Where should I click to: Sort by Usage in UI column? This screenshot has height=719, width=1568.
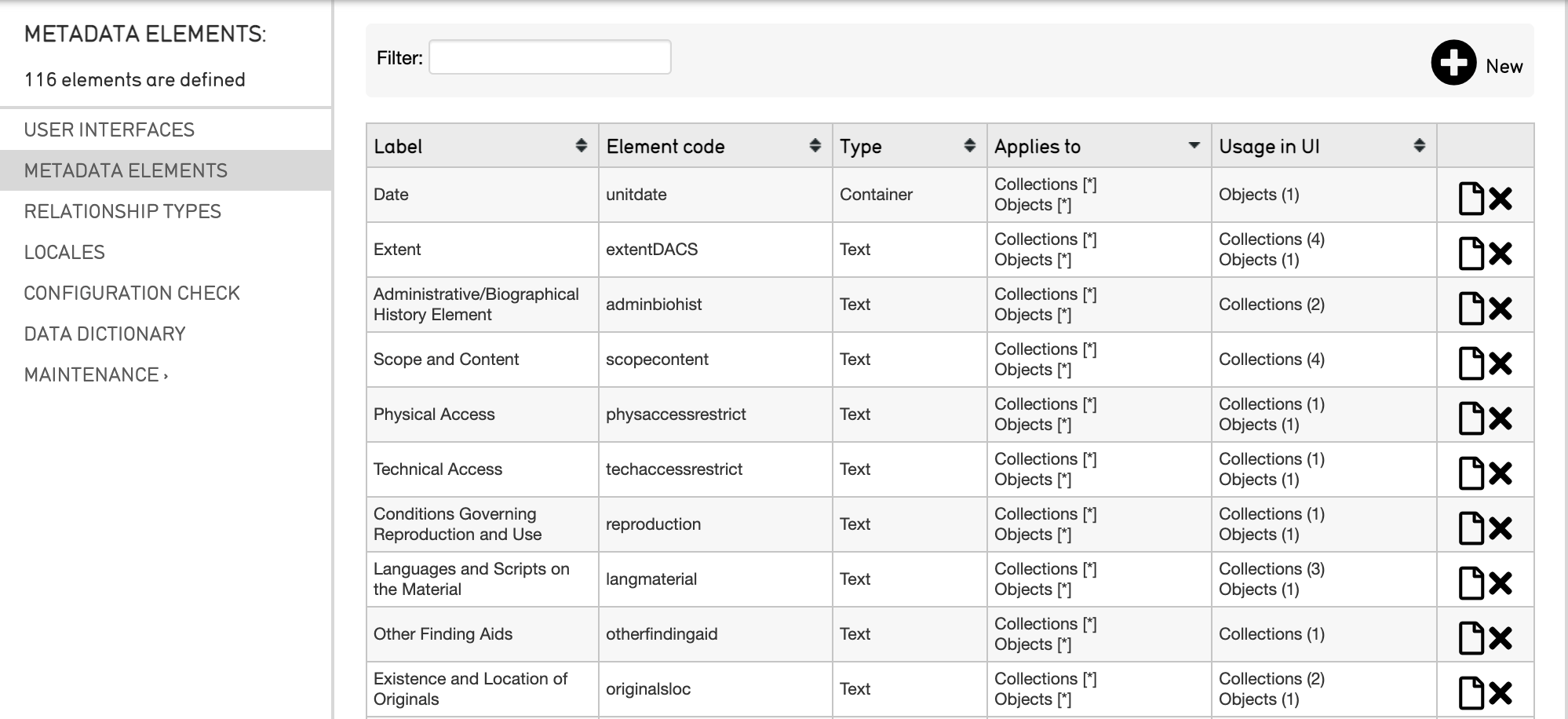point(1419,146)
